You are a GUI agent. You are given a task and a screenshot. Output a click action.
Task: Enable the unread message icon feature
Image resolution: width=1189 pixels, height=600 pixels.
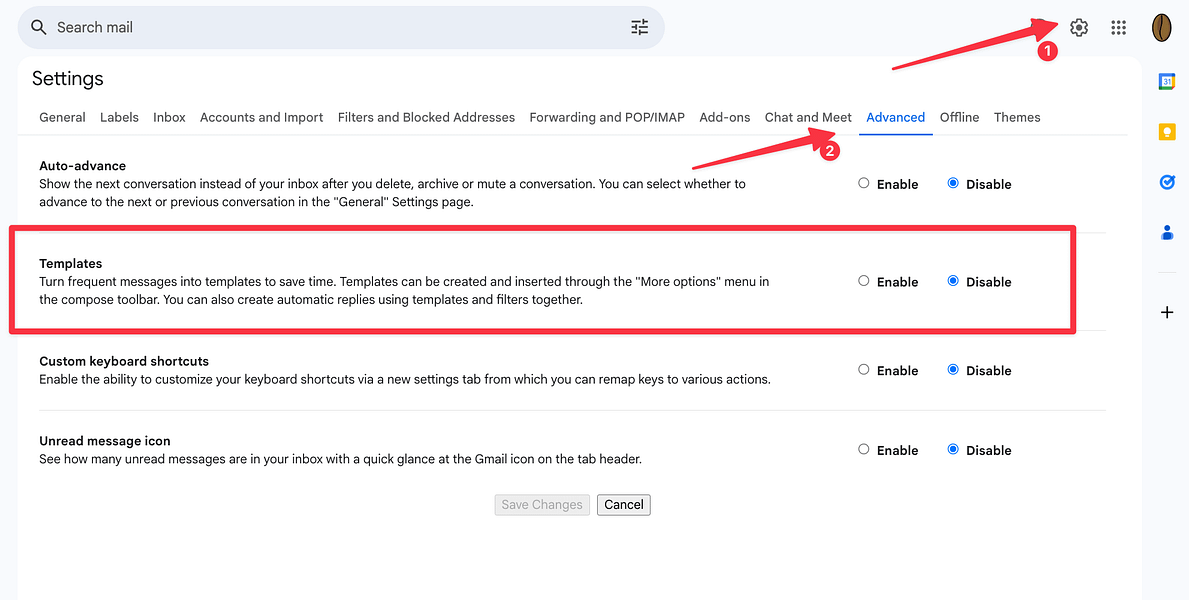(x=862, y=449)
